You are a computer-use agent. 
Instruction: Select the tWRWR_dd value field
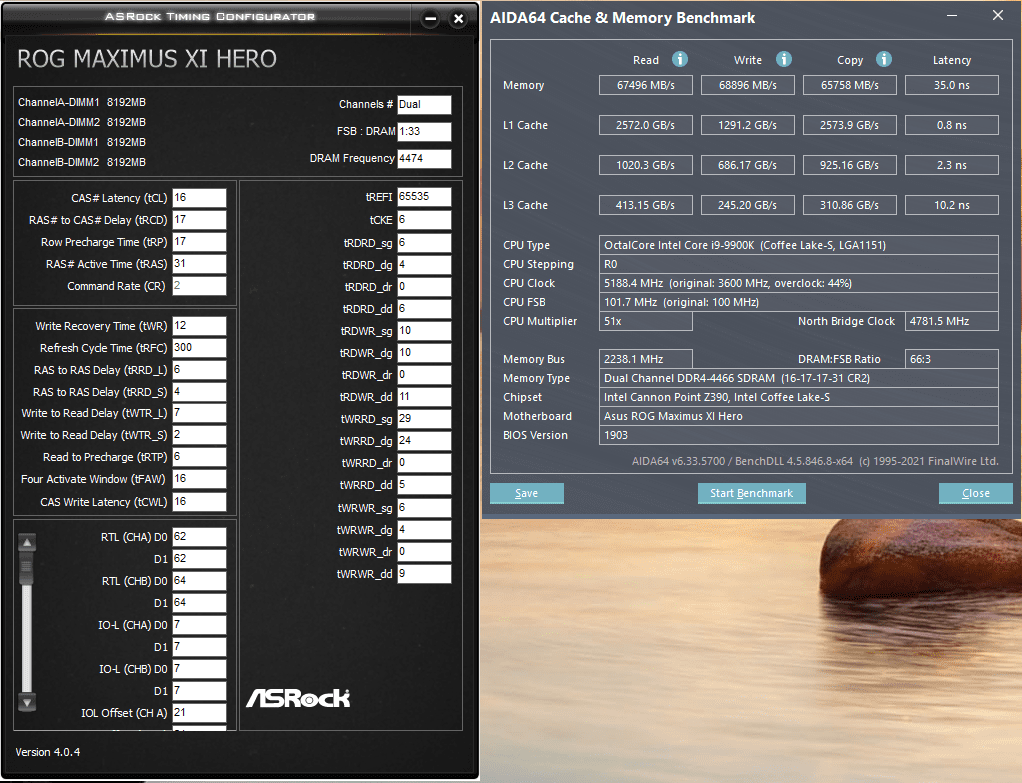coord(424,574)
